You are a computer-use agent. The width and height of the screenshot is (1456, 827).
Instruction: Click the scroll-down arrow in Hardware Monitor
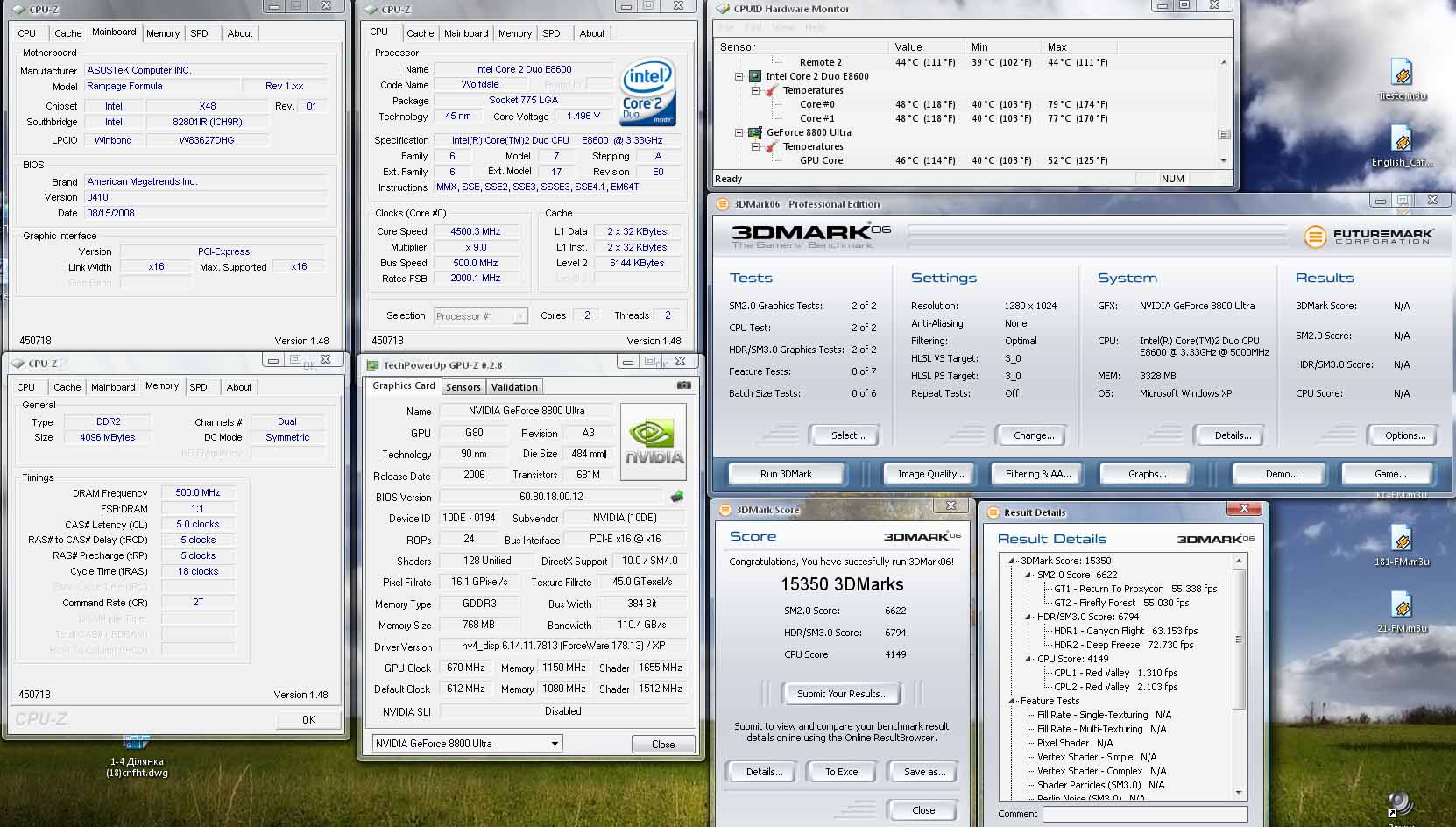[x=1224, y=160]
